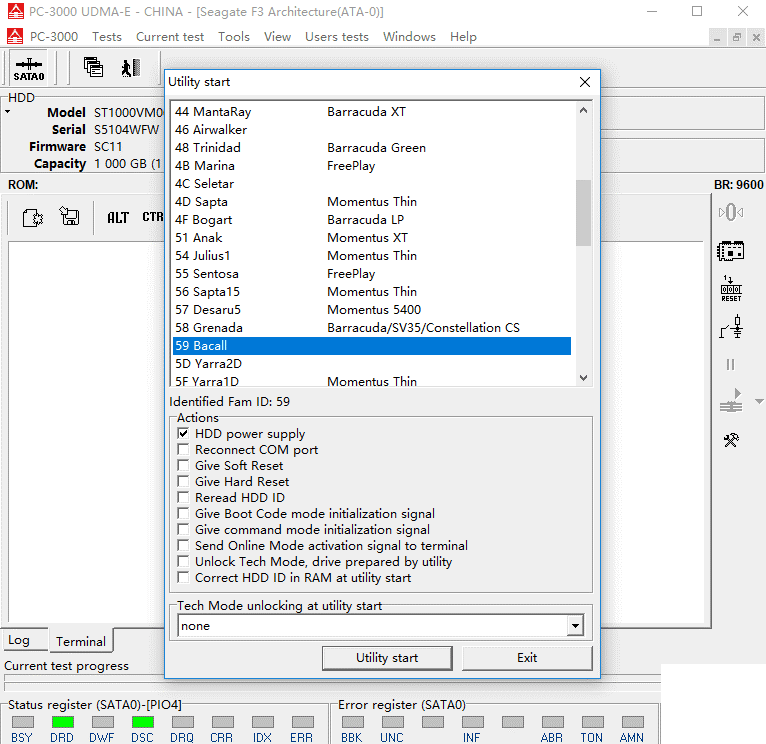Screen dimensions: 766x744
Task: Check Give command mode initialization signal
Action: click(x=183, y=530)
